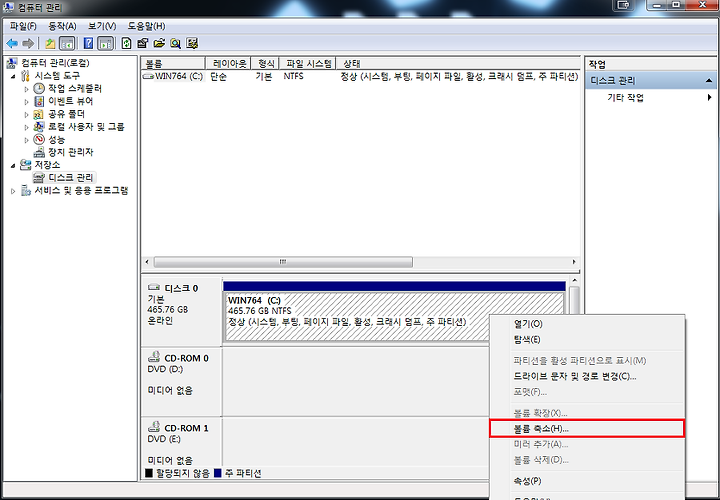Choose 볼륨 축소(H) from context menu

[587, 429]
